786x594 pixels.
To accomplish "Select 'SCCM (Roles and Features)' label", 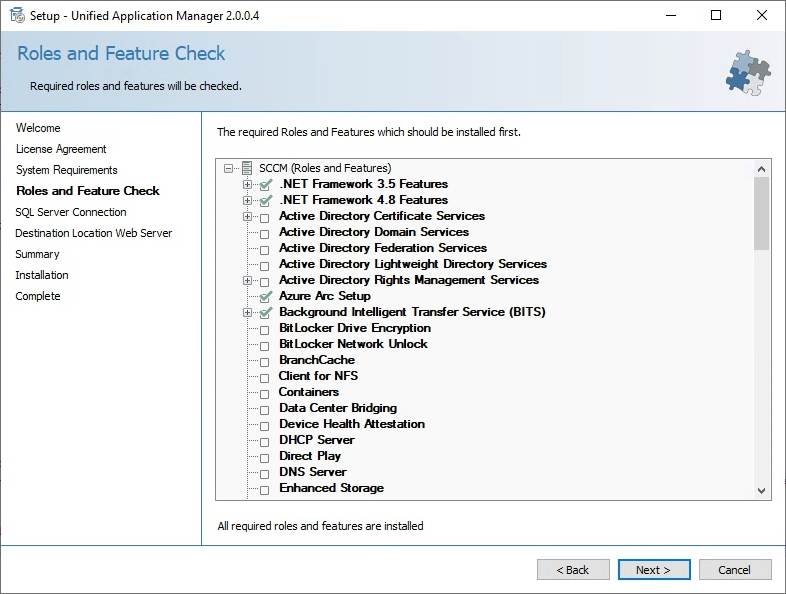I will [325, 168].
